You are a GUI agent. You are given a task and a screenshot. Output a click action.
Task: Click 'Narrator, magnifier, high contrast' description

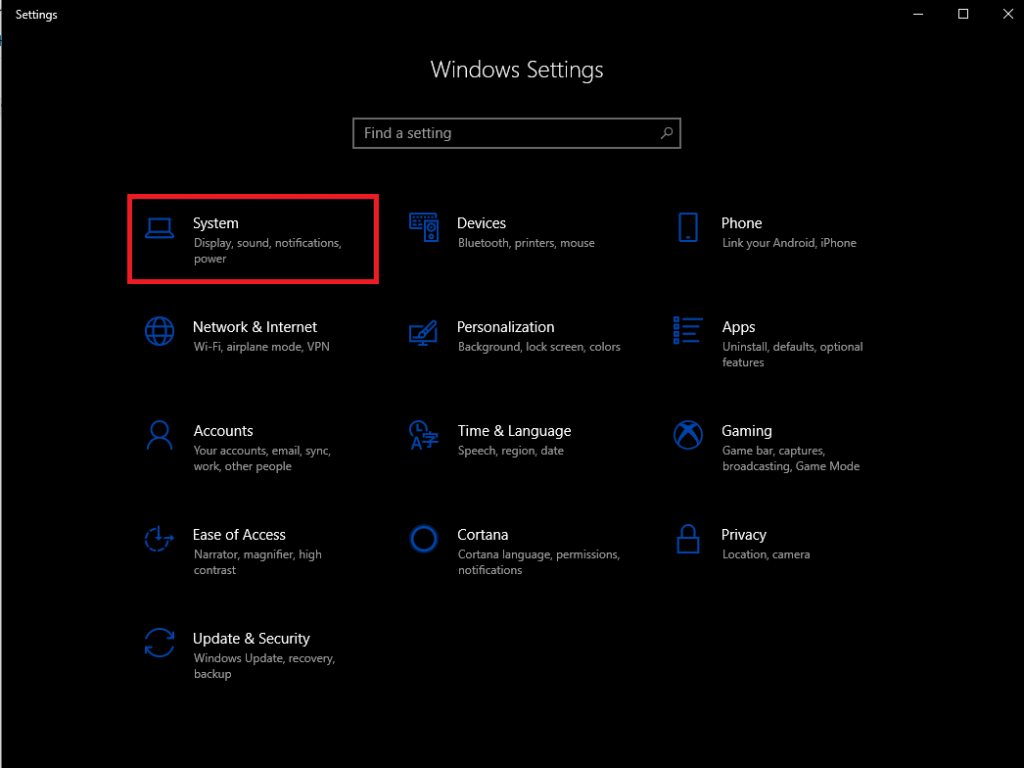[257, 562]
